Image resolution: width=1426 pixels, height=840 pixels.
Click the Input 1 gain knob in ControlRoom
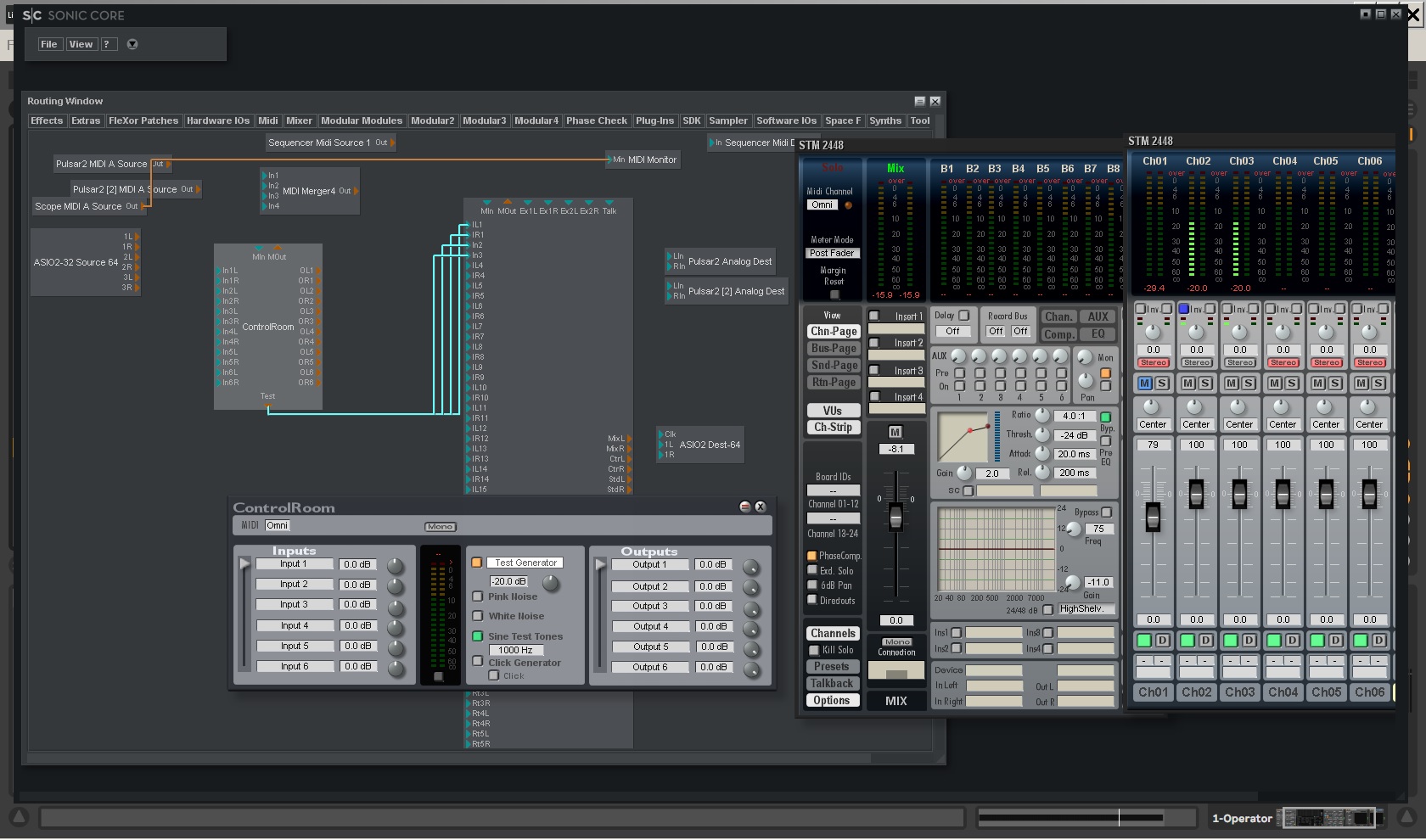click(x=396, y=566)
